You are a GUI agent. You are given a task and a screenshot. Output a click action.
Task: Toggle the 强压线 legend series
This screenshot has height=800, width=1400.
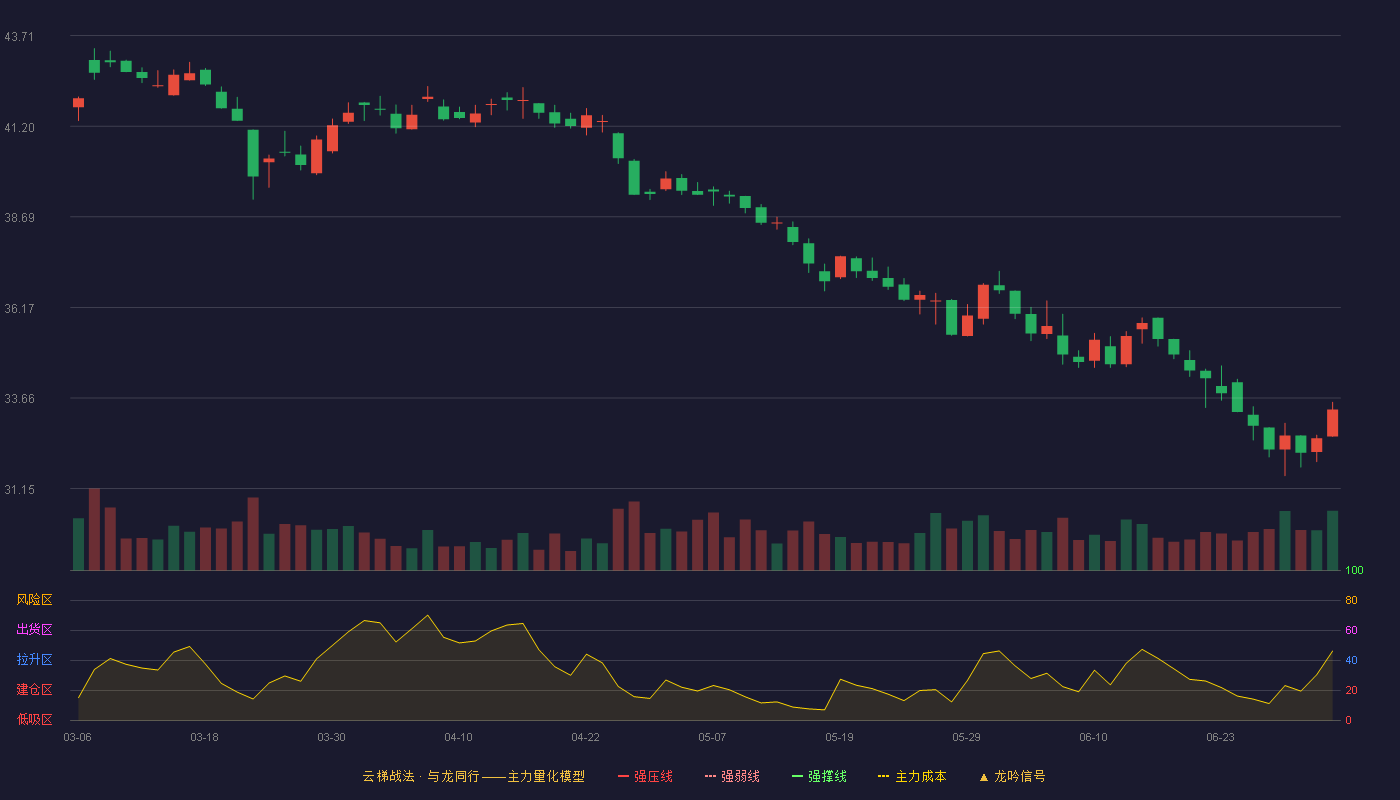(x=645, y=776)
